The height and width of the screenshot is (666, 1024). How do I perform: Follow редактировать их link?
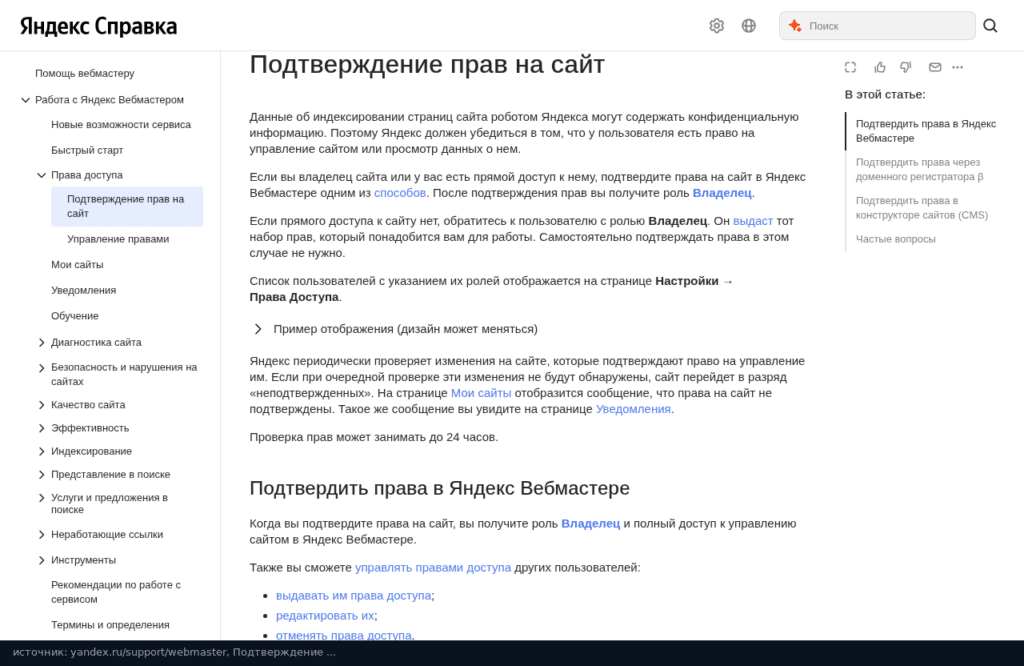325,615
